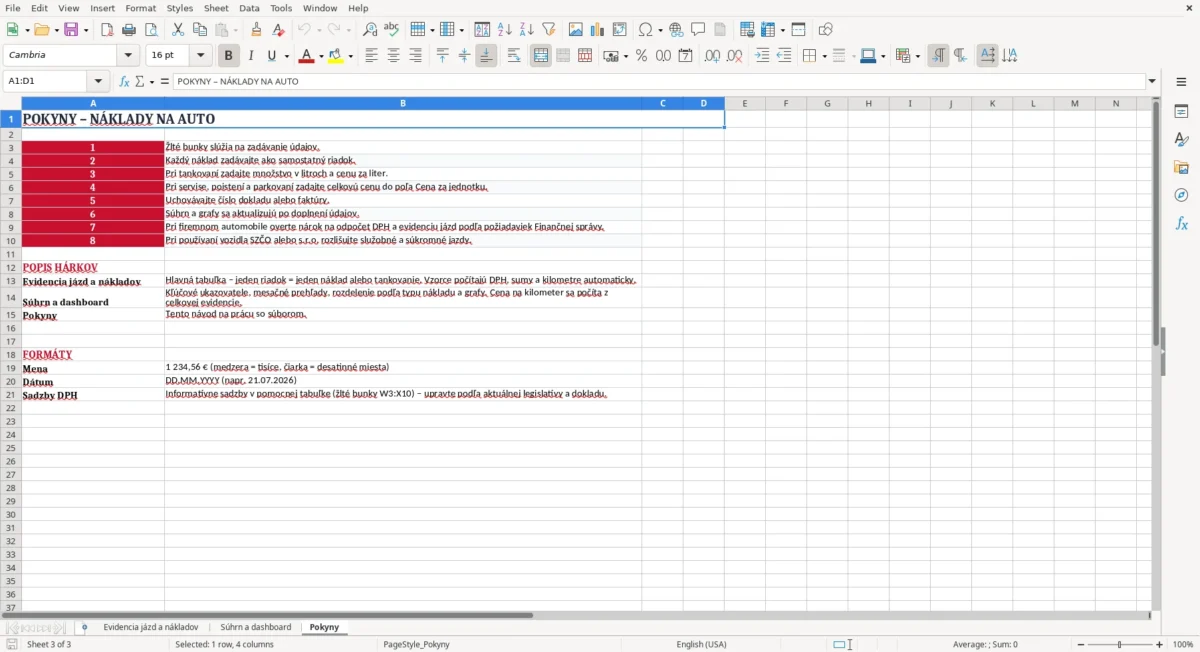This screenshot has width=1200, height=652.
Task: Open borders dropdown arrow
Action: pos(823,56)
